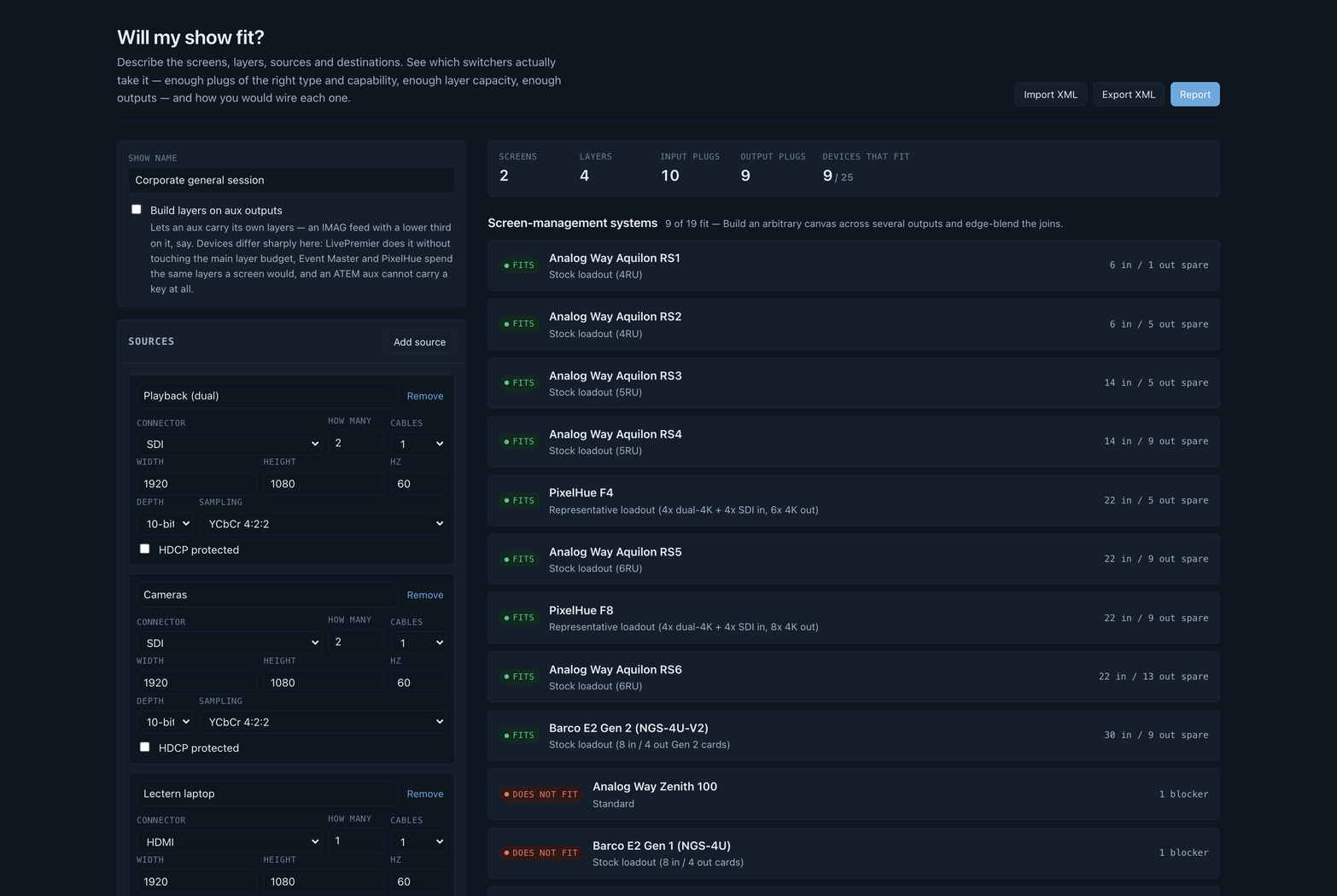Select the Analog Way Aquilon RS6 row

[854, 677]
